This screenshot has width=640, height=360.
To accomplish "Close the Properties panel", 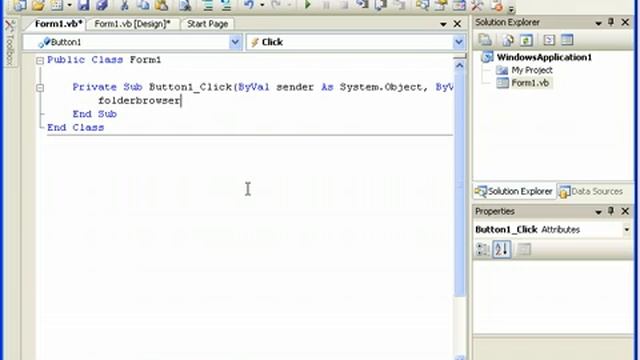I will click(x=625, y=211).
